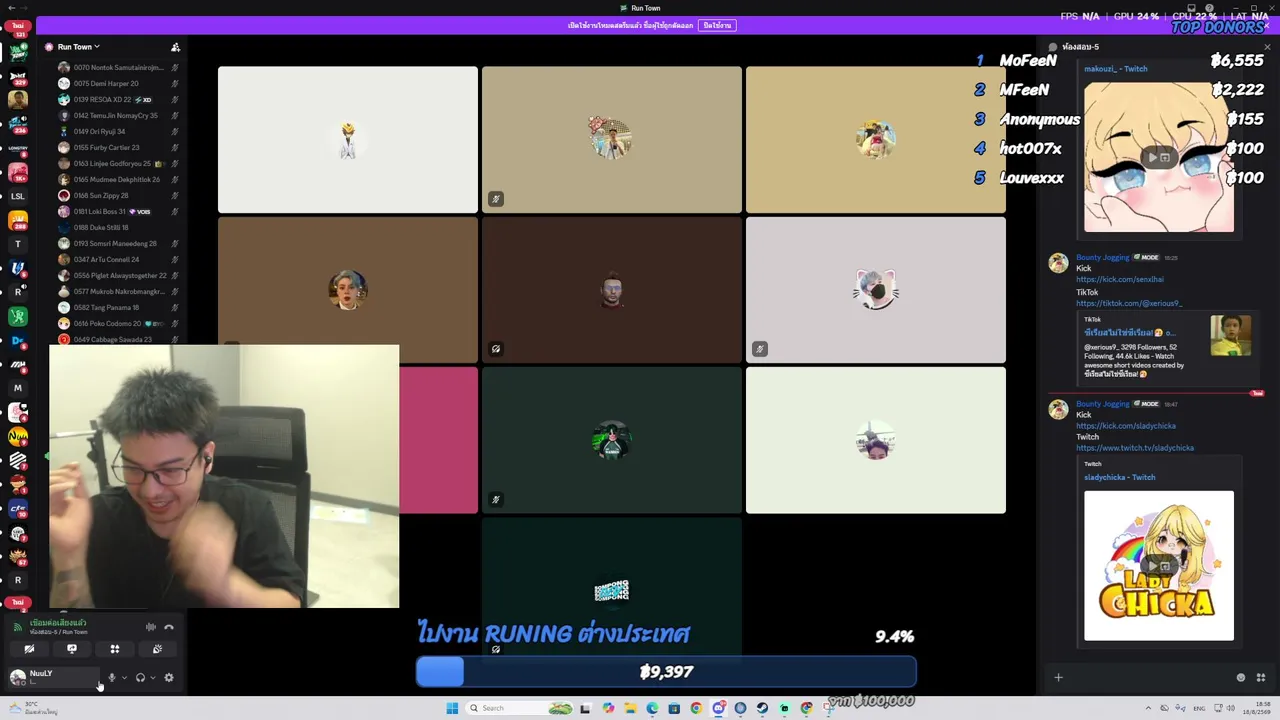This screenshot has width=1280, height=720.
Task: Open the volume control in system tray
Action: pos(1230,708)
